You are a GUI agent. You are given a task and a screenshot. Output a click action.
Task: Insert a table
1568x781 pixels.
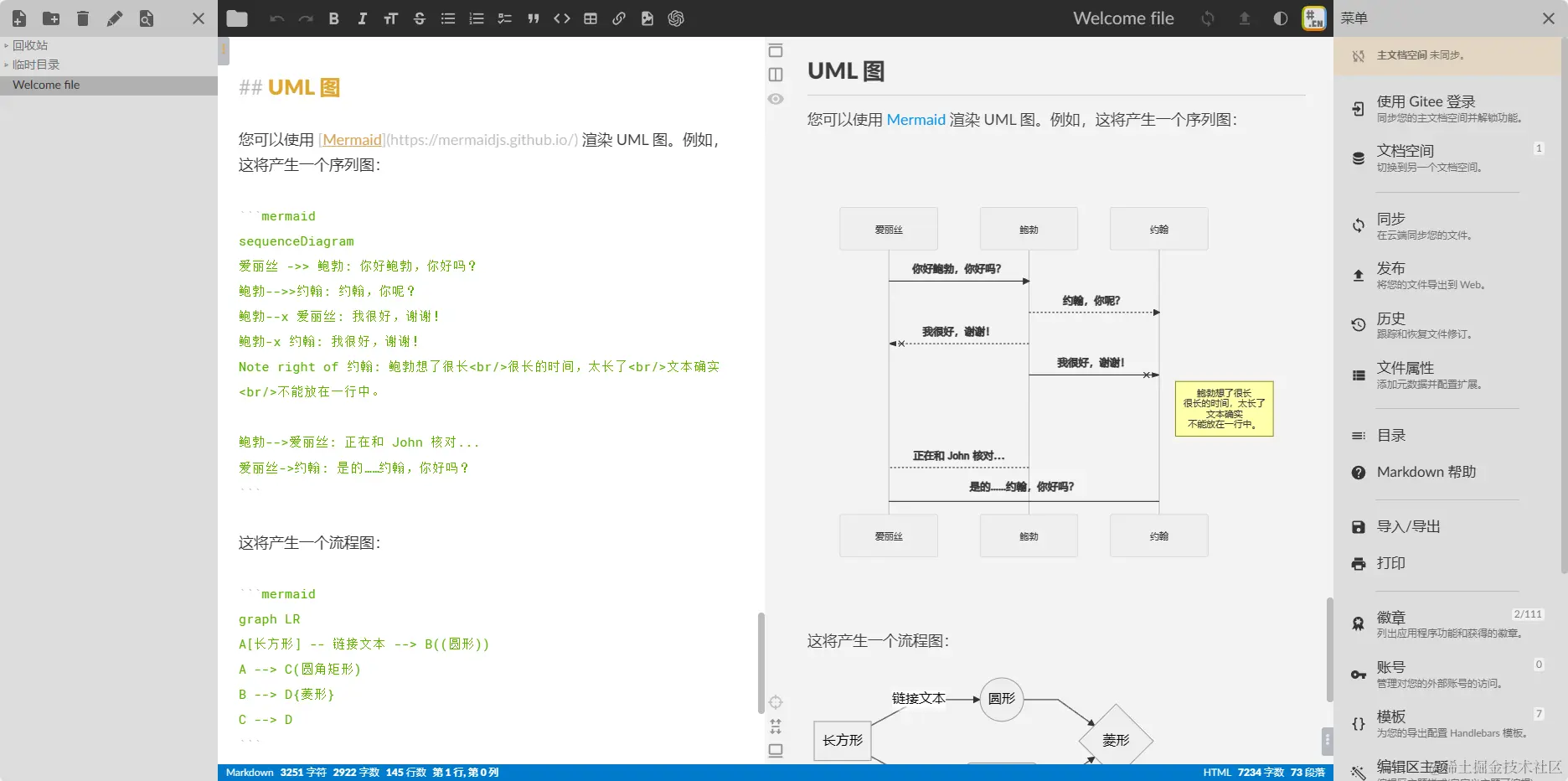tap(591, 18)
